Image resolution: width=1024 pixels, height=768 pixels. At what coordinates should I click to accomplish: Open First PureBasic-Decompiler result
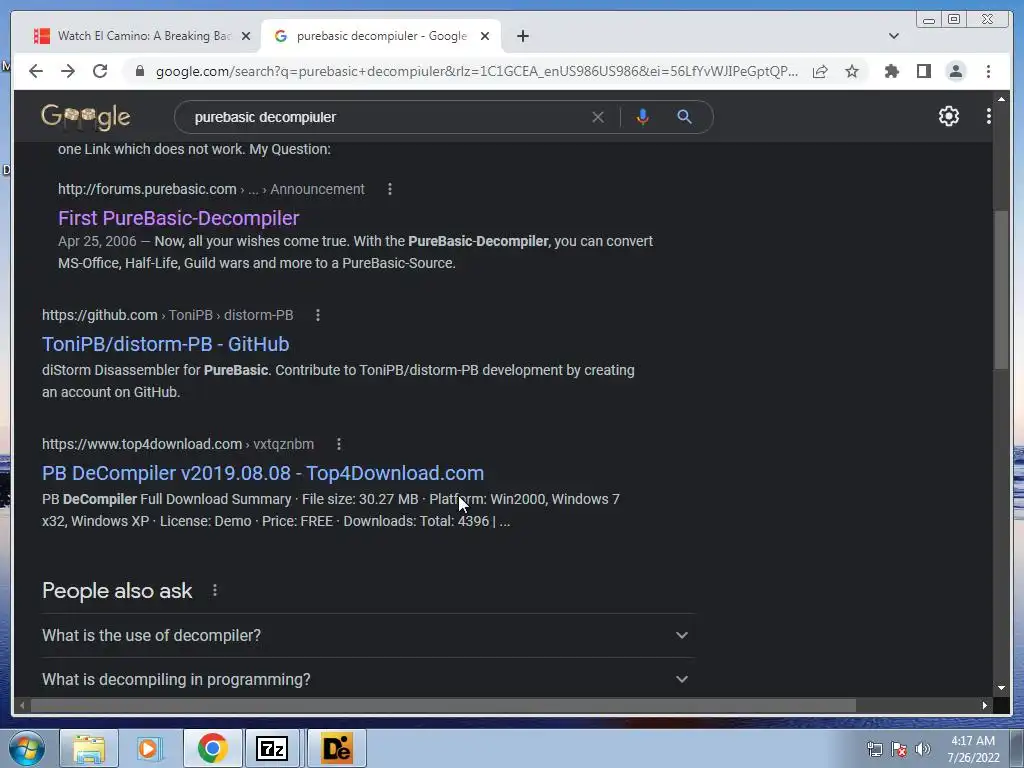pos(178,218)
